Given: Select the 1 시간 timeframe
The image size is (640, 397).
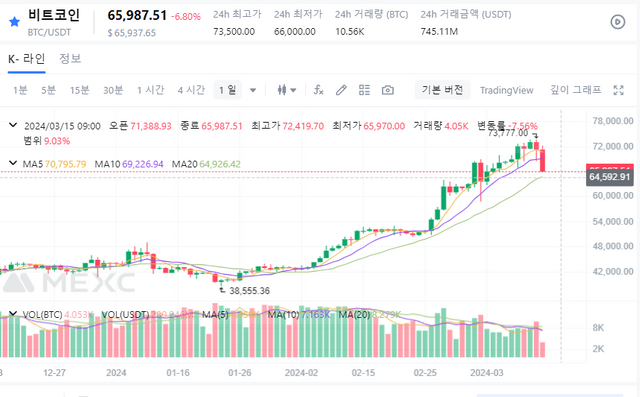Looking at the screenshot, I should point(151,90).
